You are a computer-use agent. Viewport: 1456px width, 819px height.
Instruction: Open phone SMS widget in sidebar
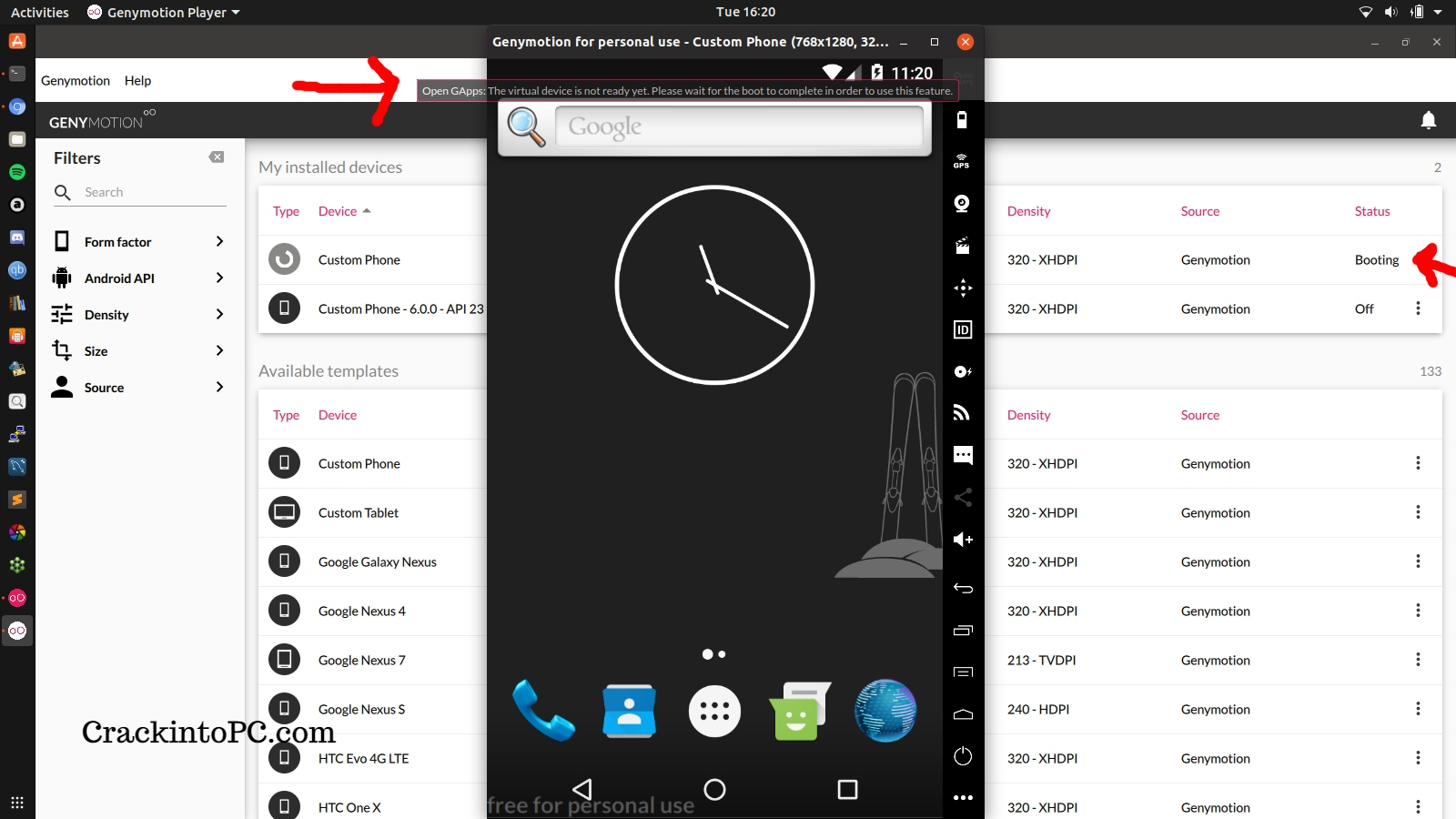pos(963,455)
